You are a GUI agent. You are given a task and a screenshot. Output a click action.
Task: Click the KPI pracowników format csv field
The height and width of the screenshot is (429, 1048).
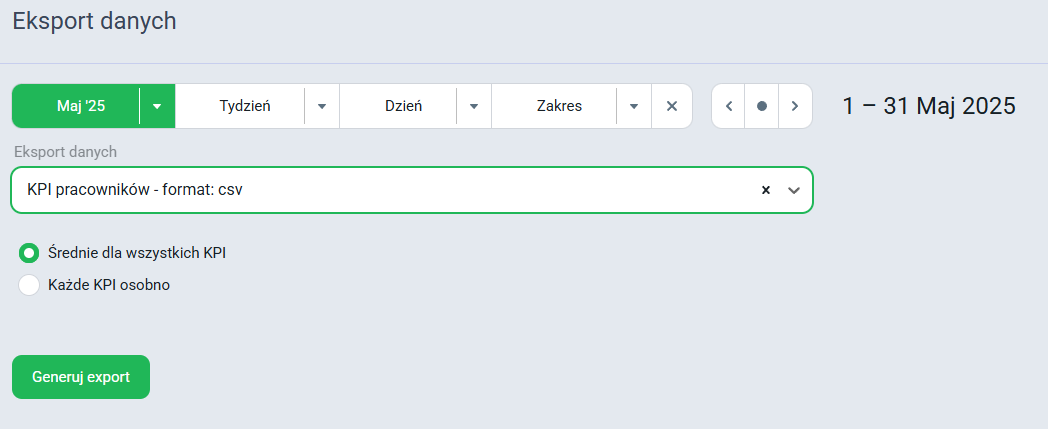click(x=412, y=190)
